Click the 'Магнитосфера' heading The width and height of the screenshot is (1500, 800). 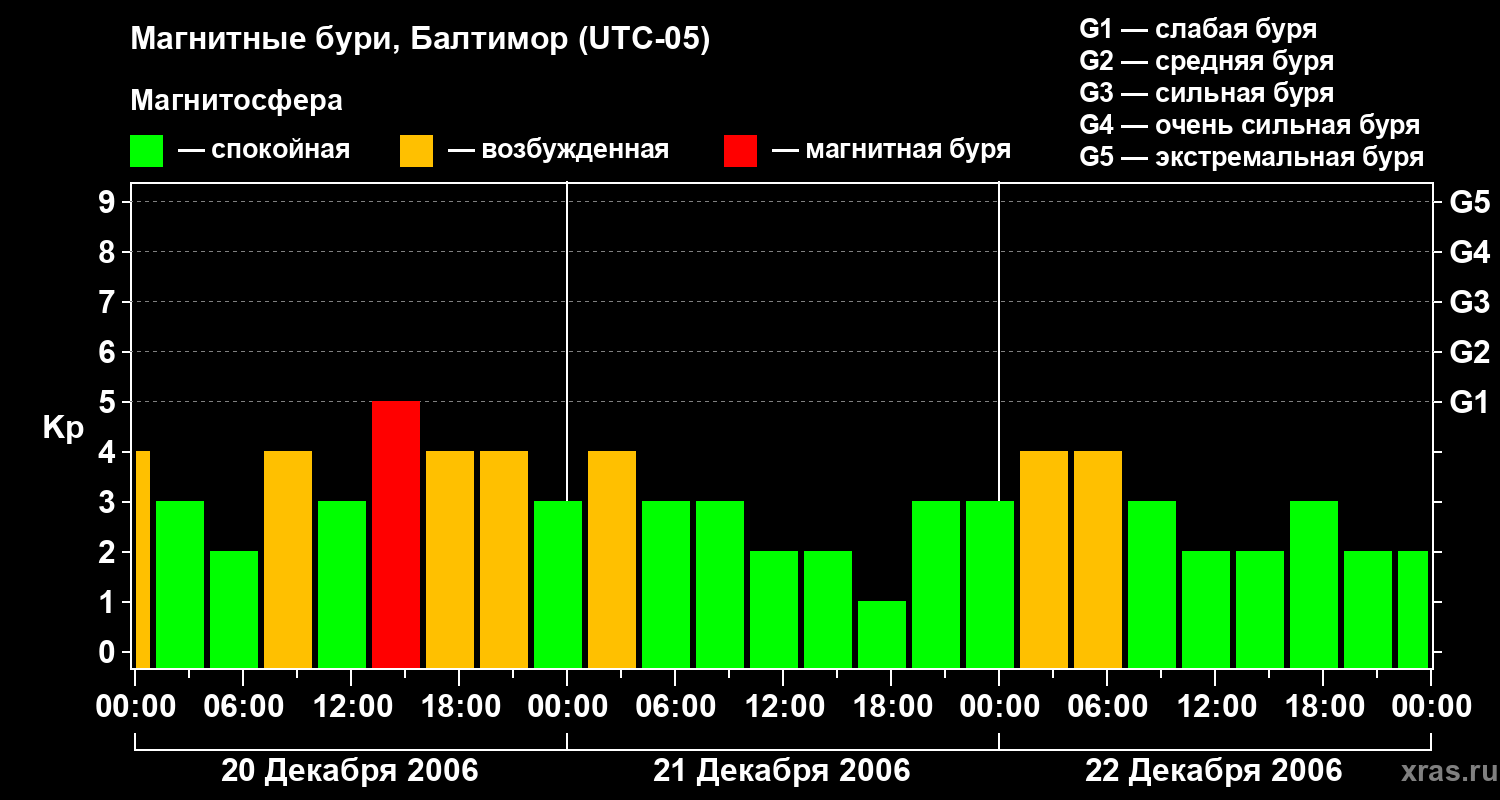coord(236,101)
